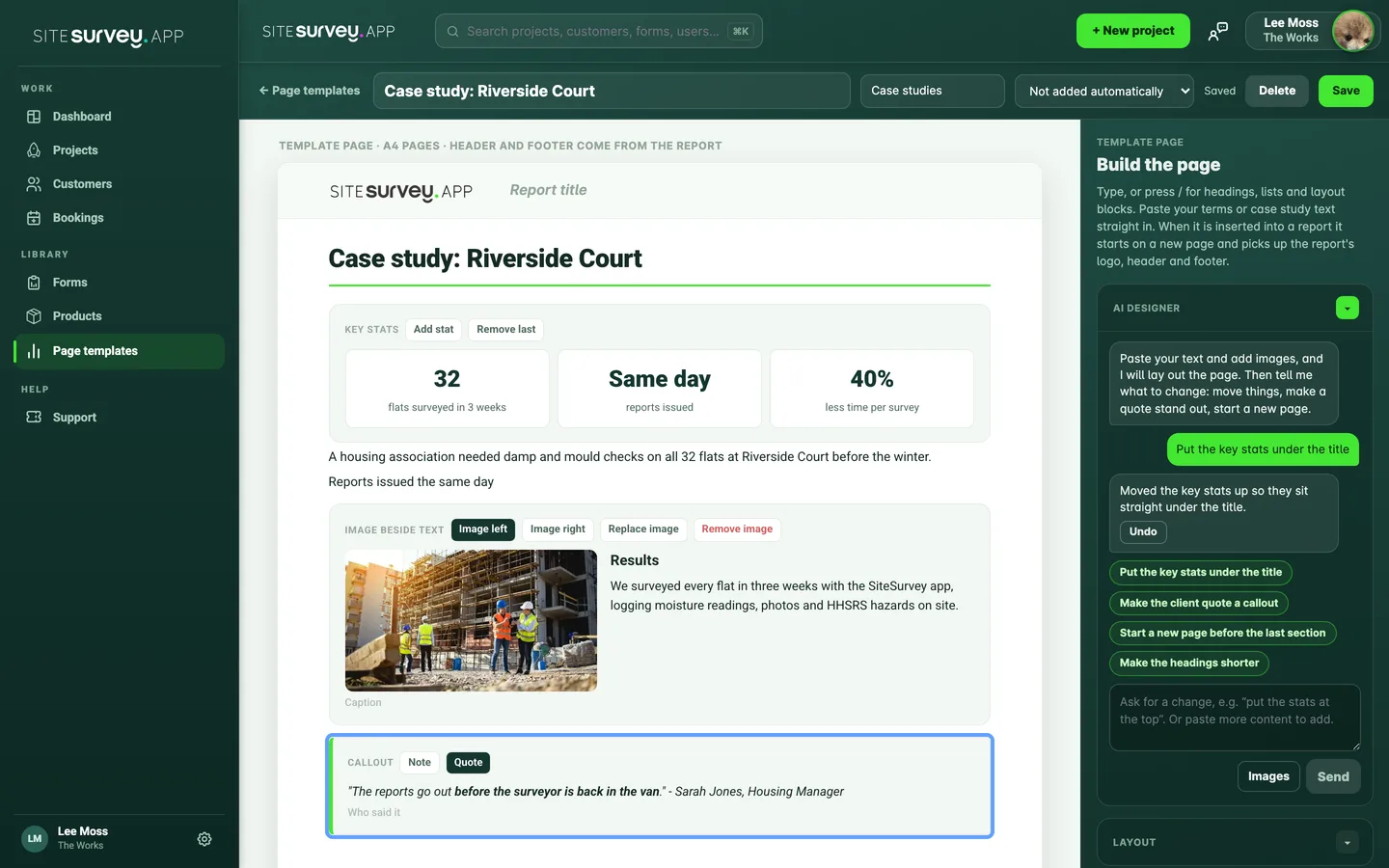Click the New project button
The image size is (1389, 868).
[1132, 31]
